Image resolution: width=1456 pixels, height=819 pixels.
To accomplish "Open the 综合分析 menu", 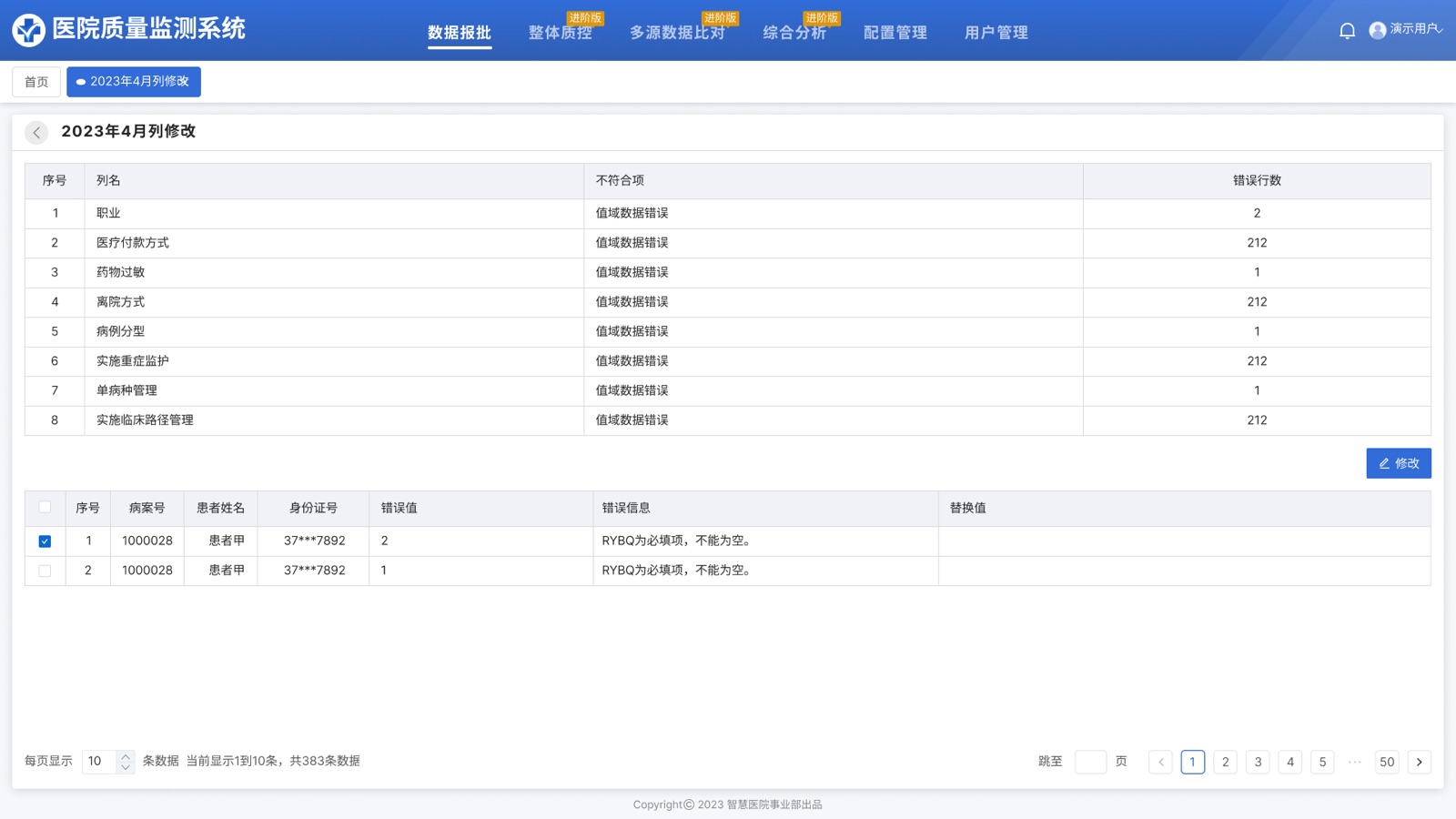I will click(x=794, y=33).
